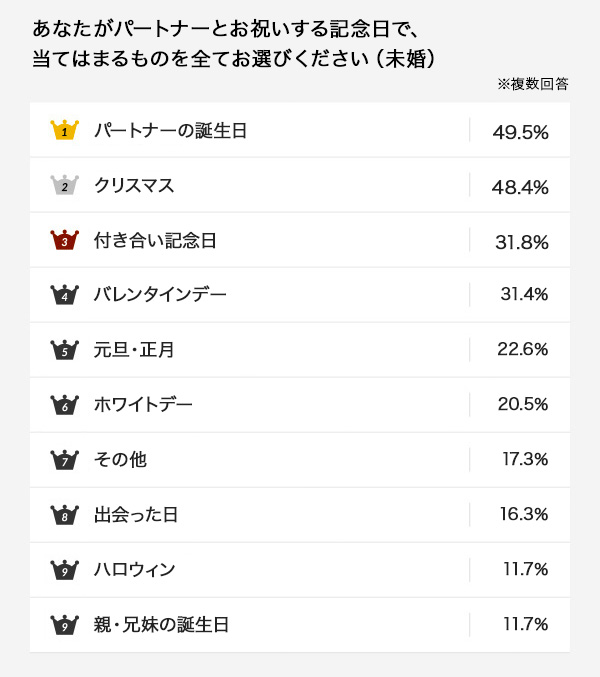Click the crown icon beside ハロウィン

point(64,570)
